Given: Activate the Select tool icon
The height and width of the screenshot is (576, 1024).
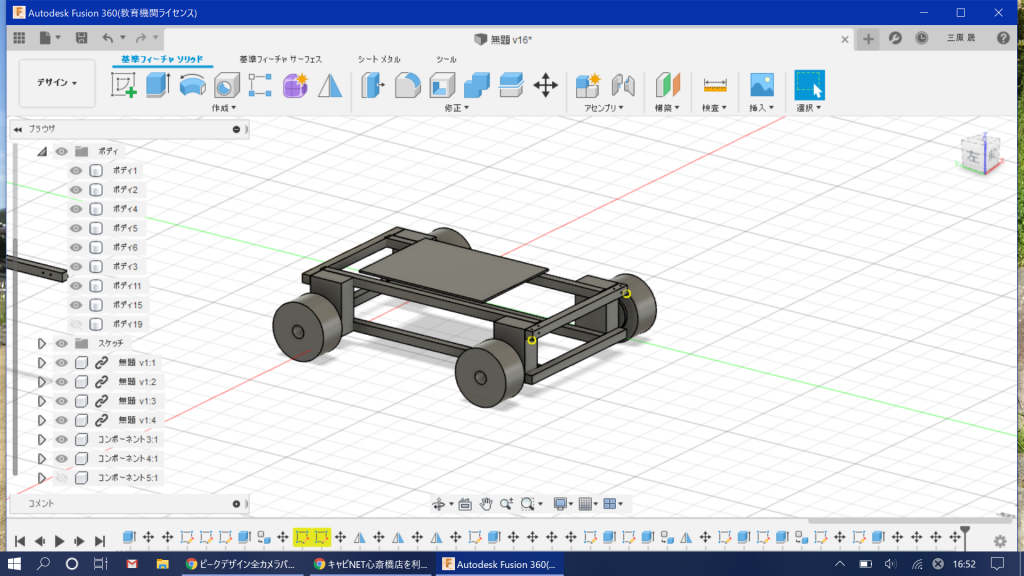Looking at the screenshot, I should [x=809, y=85].
